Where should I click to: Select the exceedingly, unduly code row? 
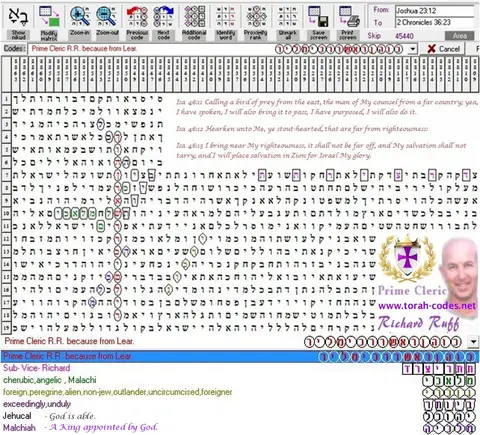click(240, 404)
